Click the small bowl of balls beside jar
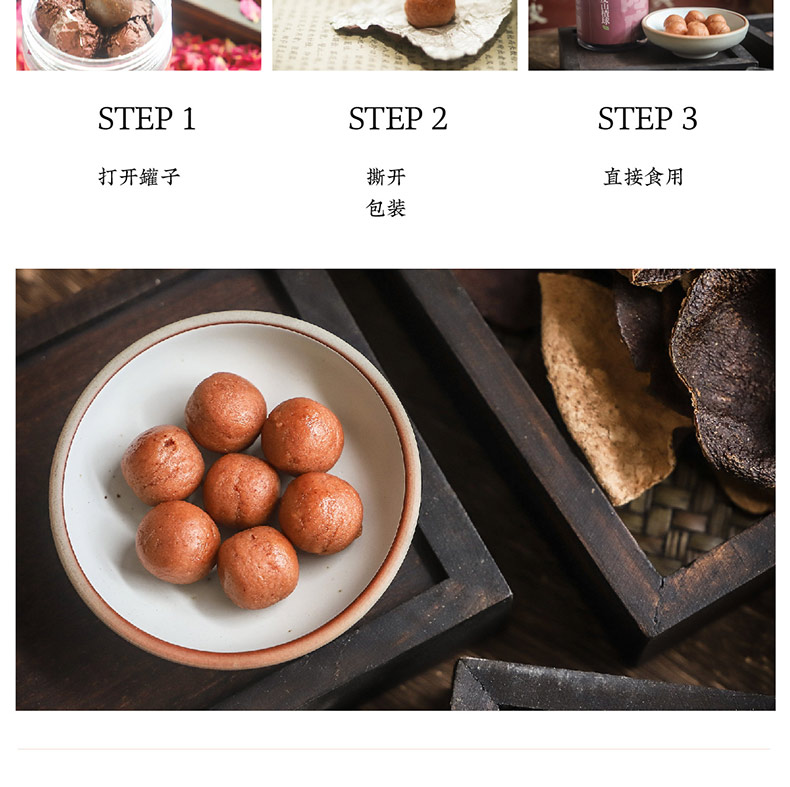 pos(695,31)
